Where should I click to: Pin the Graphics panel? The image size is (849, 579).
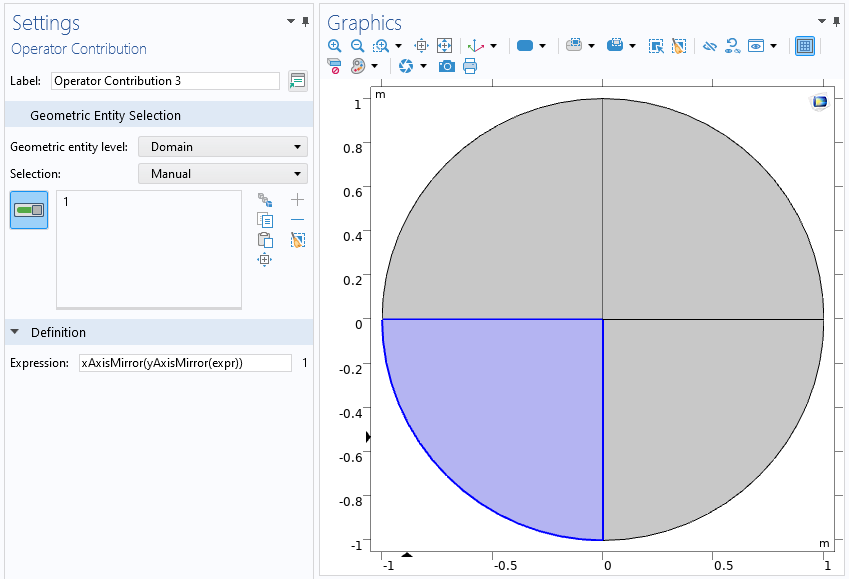[x=837, y=22]
